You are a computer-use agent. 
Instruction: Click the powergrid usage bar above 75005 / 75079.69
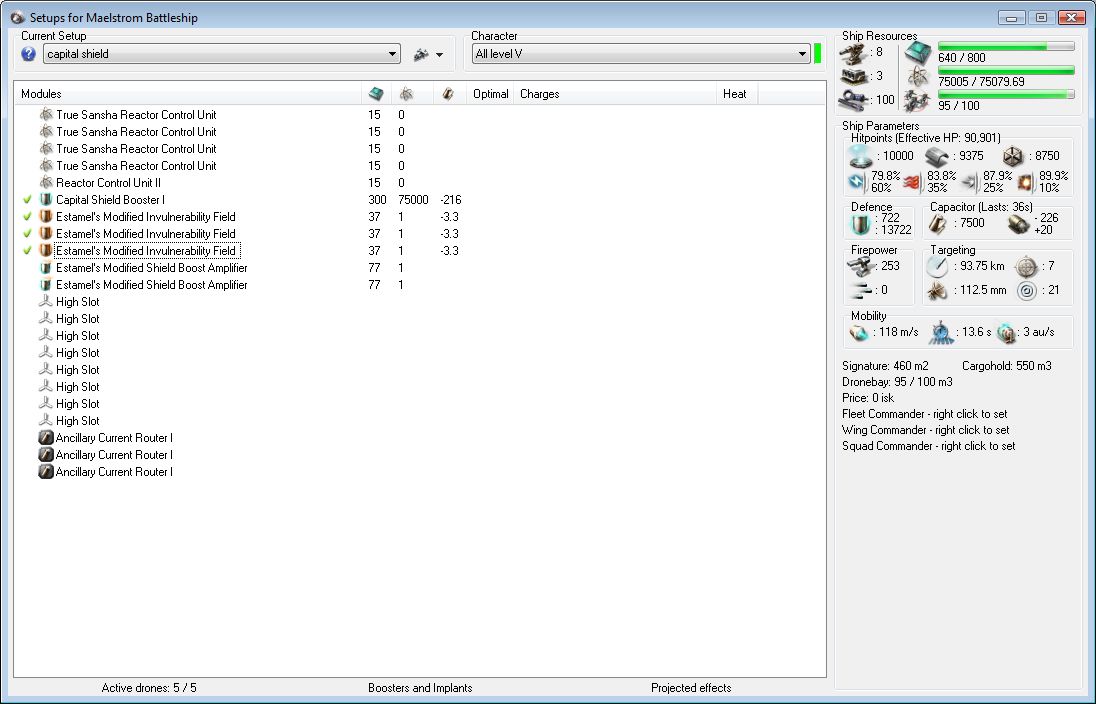pos(1006,70)
